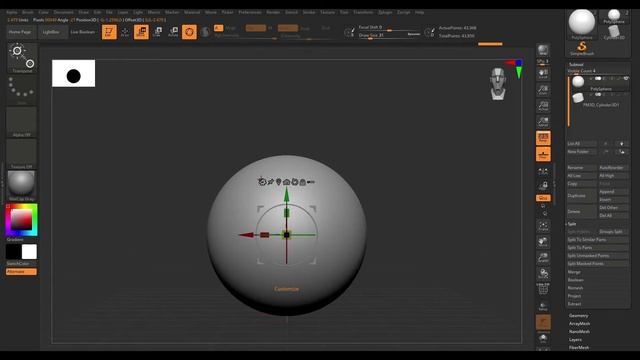Toggle PolyFrame line fill display
The image size is (640, 360).
[543, 289]
